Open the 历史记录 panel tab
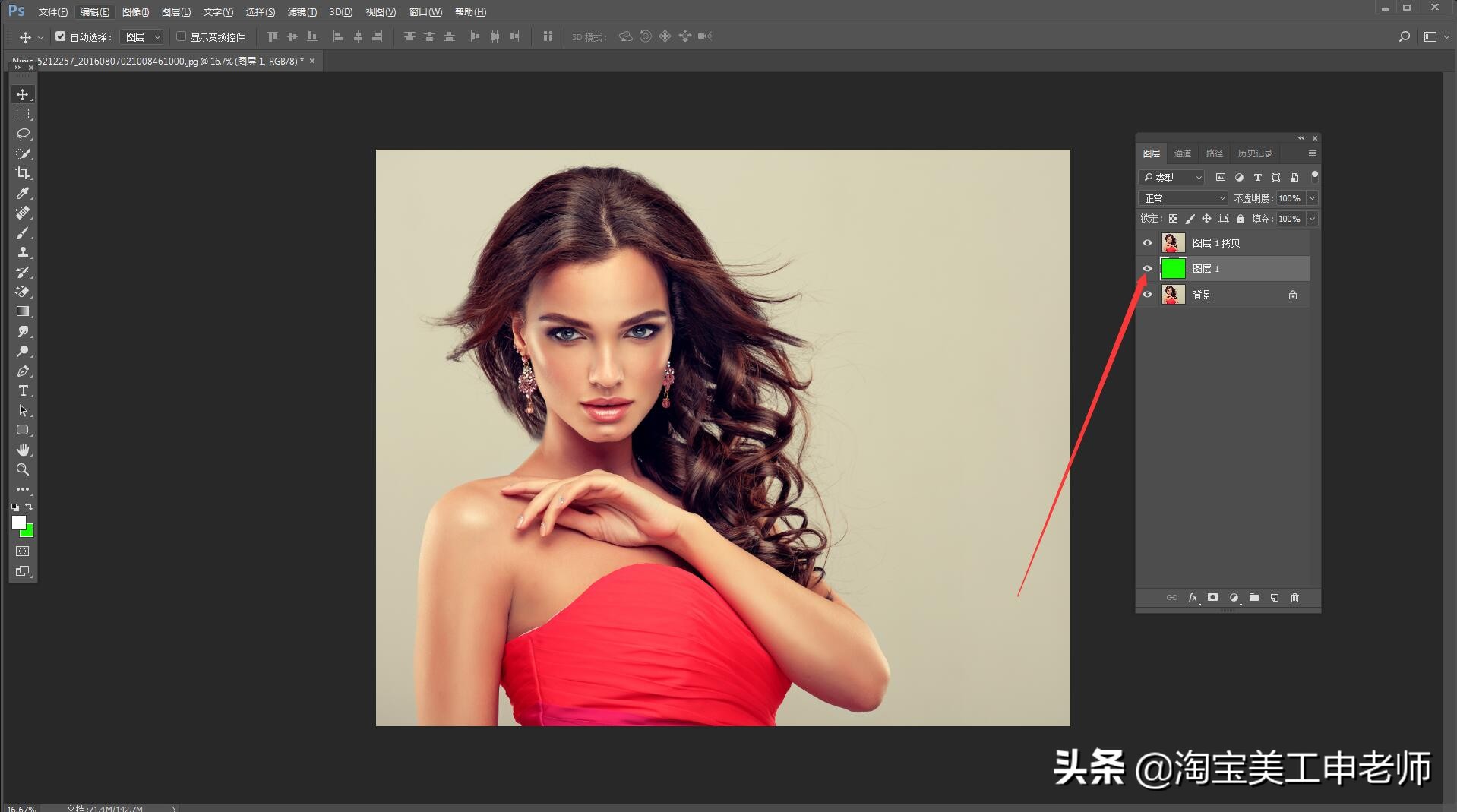 pyautogui.click(x=1254, y=153)
